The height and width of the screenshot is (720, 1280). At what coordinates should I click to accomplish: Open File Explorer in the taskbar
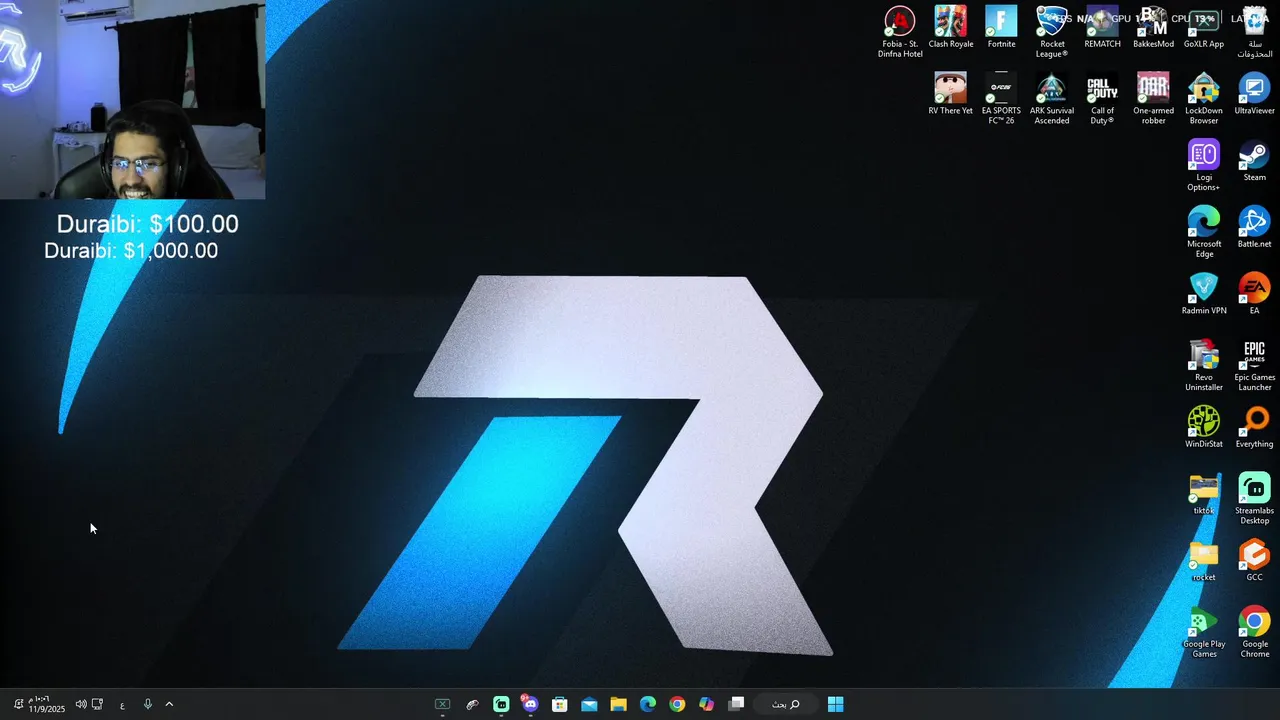pos(618,704)
